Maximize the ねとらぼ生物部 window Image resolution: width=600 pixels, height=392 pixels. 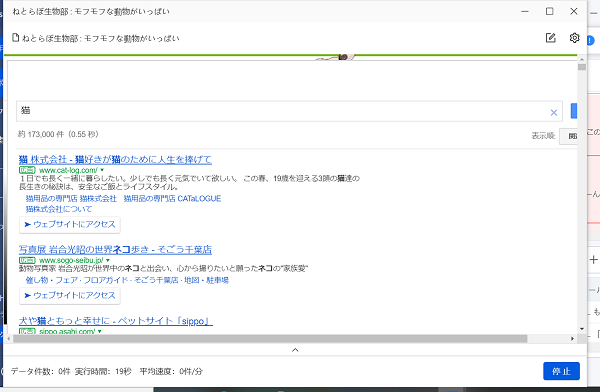[x=549, y=11]
